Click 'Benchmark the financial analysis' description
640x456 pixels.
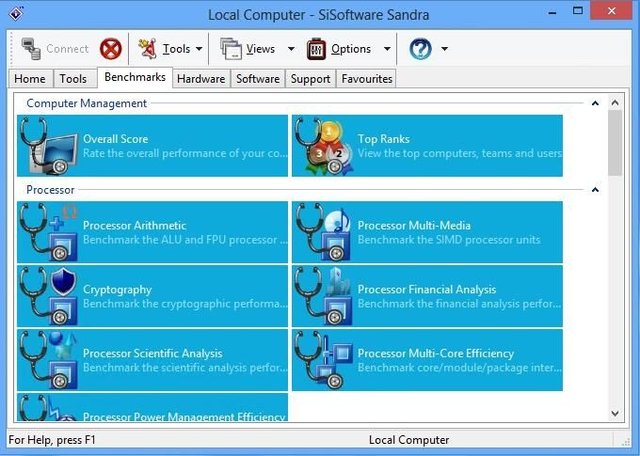pos(460,304)
